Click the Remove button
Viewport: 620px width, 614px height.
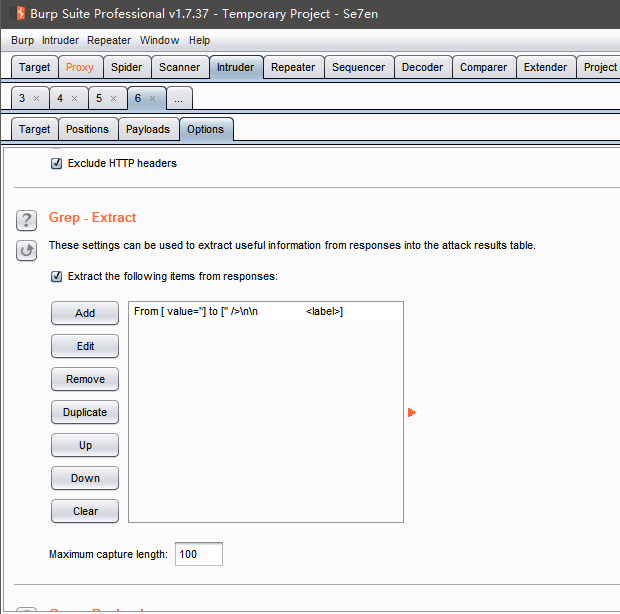tap(85, 379)
